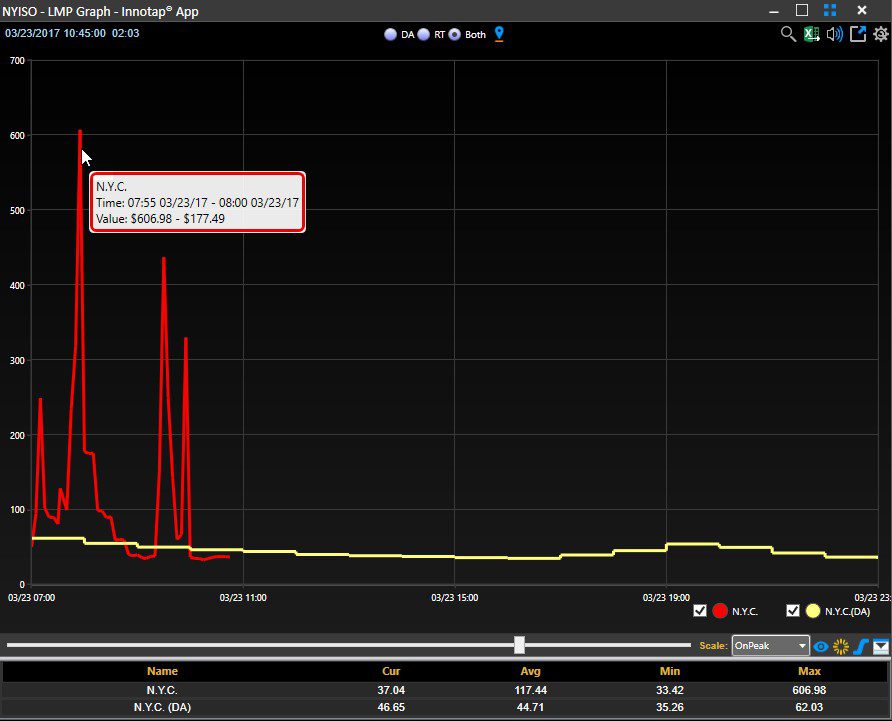Click the 03/23 11:00 axis label
Viewport: 892px width, 721px height.
click(x=243, y=598)
